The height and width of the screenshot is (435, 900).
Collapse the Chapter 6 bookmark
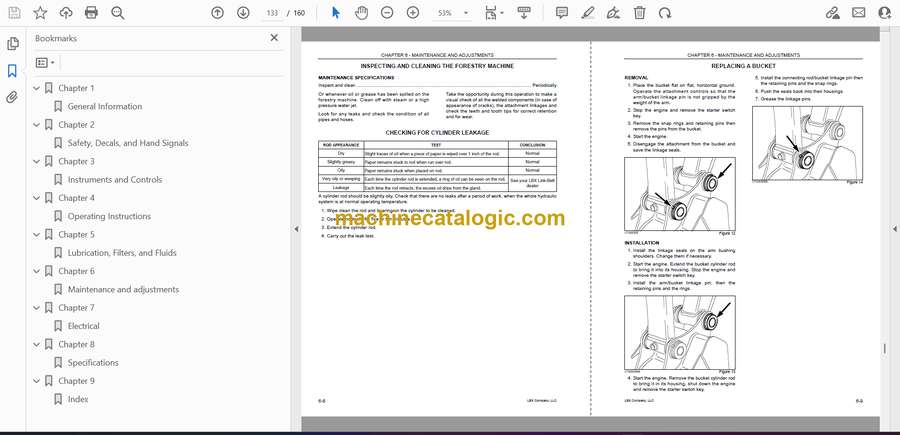pos(37,271)
